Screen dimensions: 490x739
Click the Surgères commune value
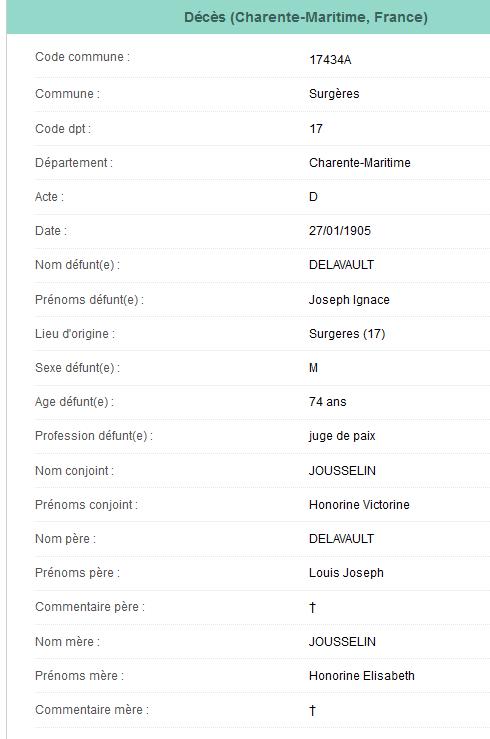point(334,94)
